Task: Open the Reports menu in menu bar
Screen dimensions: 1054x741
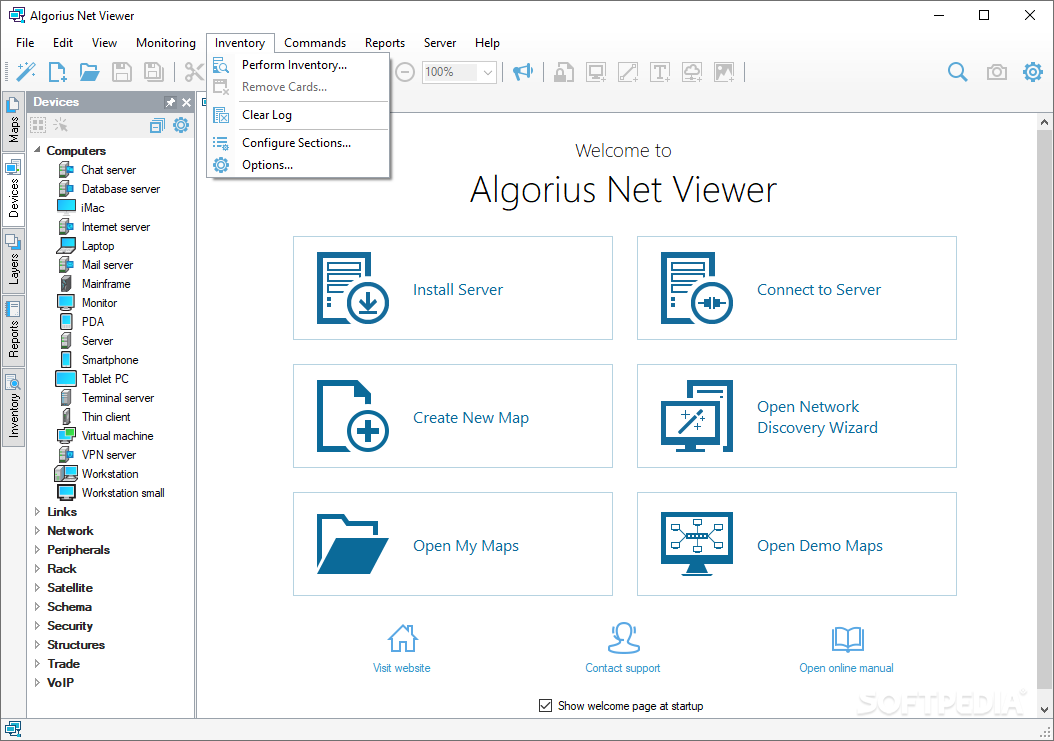Action: [385, 43]
